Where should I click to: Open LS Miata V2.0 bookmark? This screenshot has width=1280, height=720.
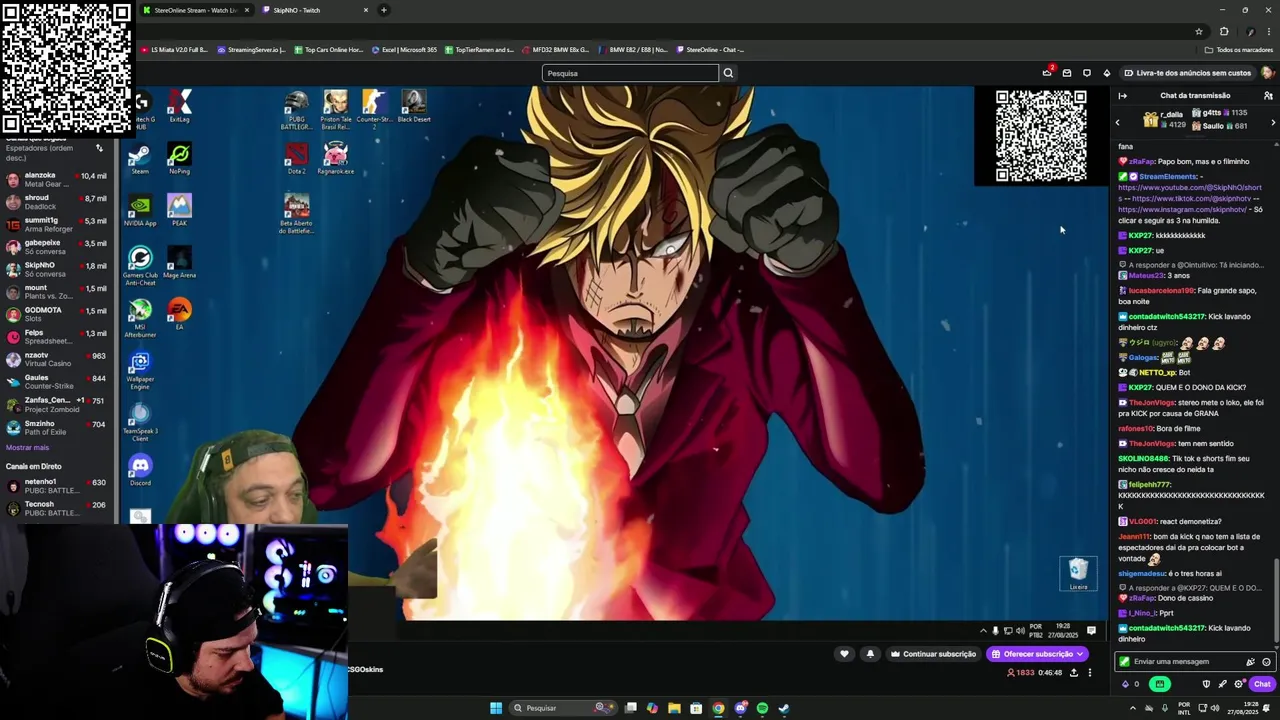(x=175, y=49)
